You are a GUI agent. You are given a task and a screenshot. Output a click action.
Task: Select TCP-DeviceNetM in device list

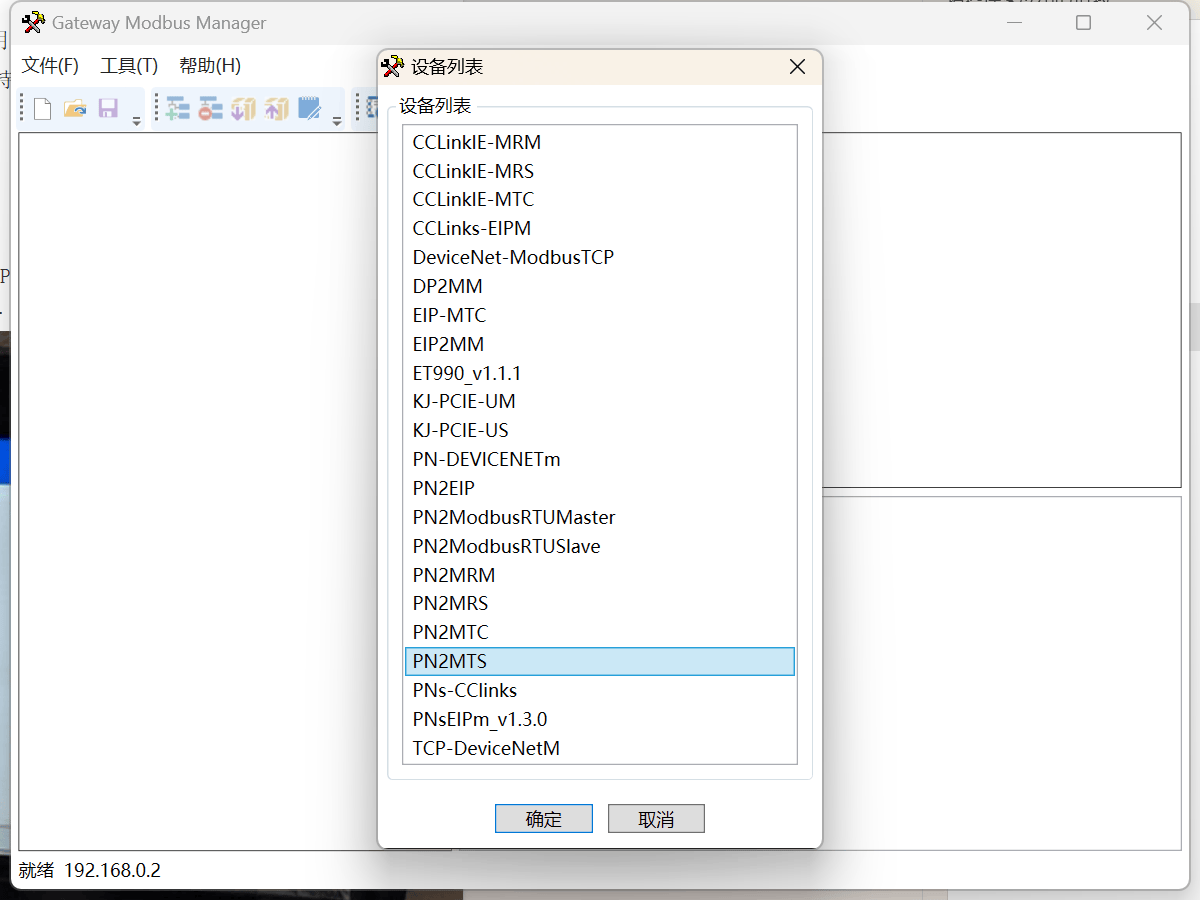600,749
